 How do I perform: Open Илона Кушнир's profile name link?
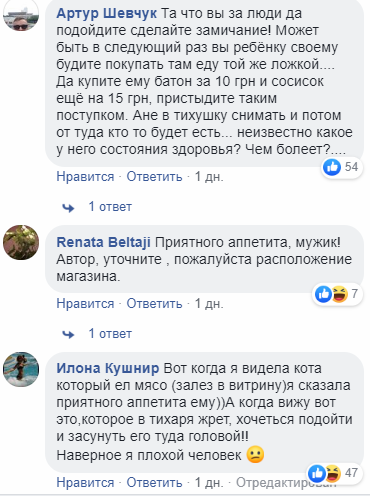click(x=108, y=368)
